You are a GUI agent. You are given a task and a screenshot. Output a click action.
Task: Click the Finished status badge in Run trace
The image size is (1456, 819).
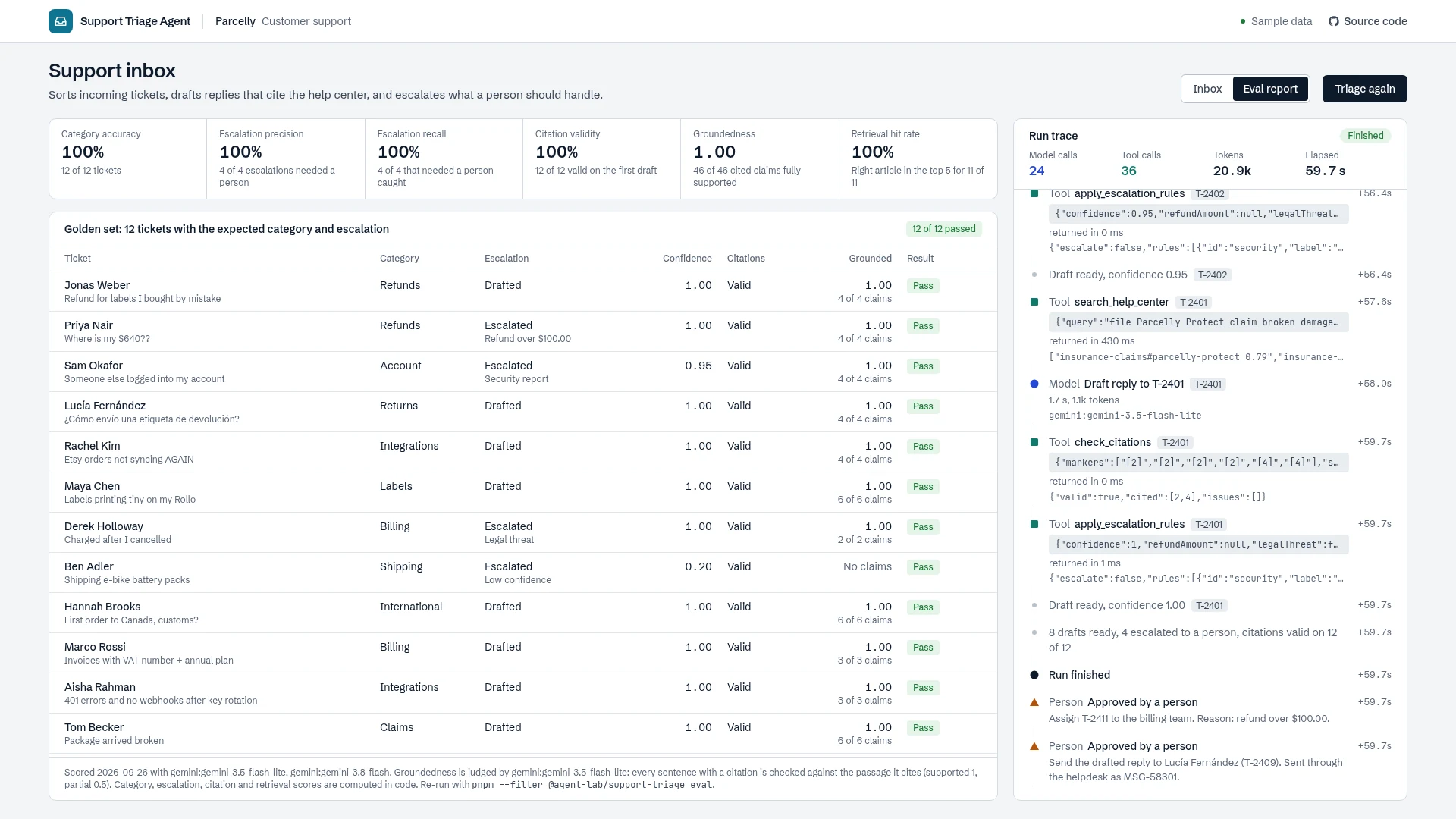coord(1366,136)
